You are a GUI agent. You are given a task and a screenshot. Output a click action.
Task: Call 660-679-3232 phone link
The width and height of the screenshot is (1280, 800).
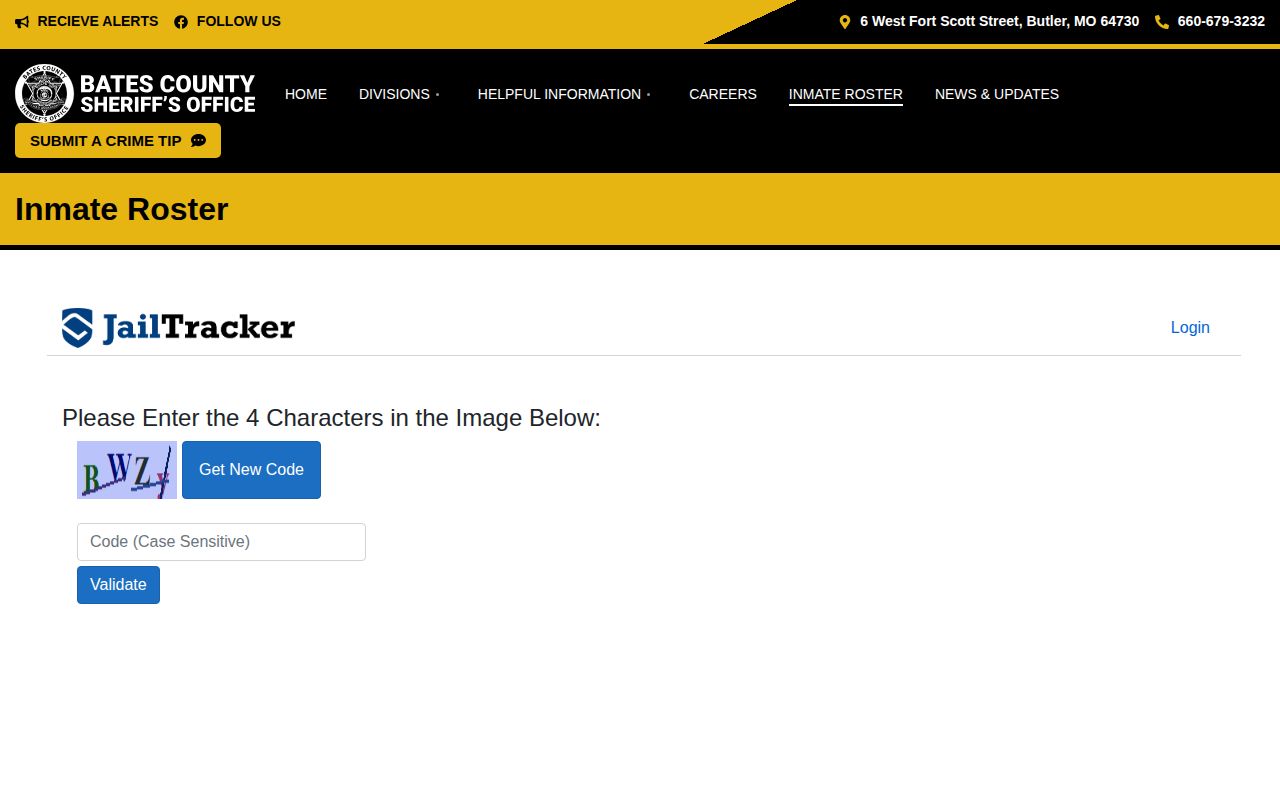1221,21
